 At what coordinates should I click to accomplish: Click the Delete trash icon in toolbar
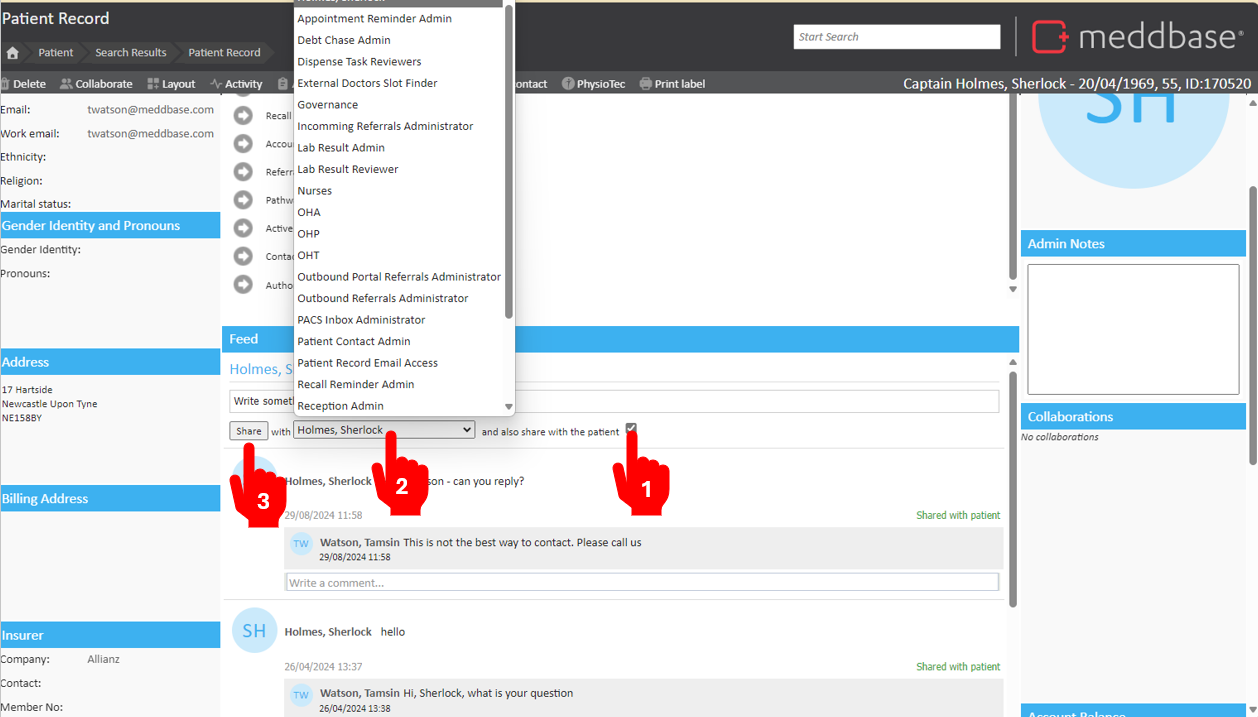pyautogui.click(x=6, y=84)
